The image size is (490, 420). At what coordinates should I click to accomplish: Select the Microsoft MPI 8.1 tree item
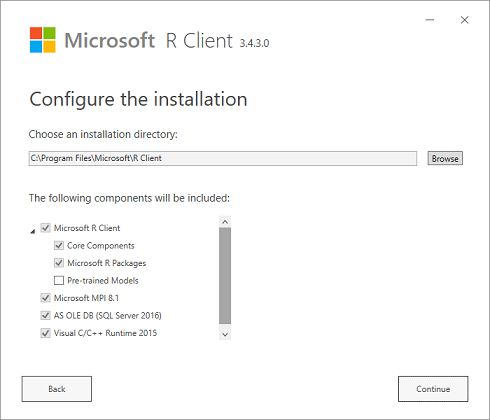pos(86,298)
